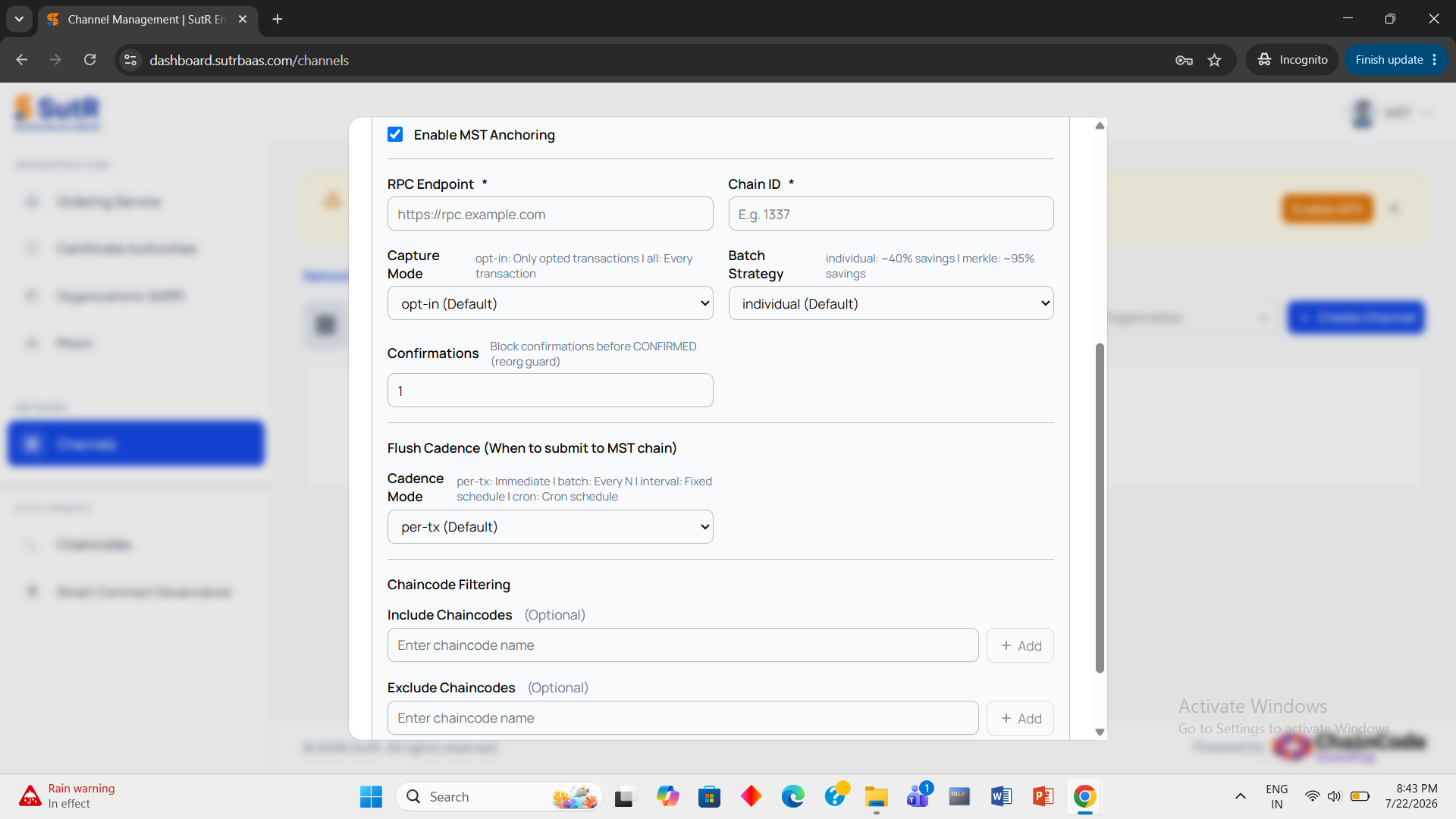Screen dimensions: 1456x819
Task: Launch PowerPoint from taskbar
Action: coord(1043,796)
